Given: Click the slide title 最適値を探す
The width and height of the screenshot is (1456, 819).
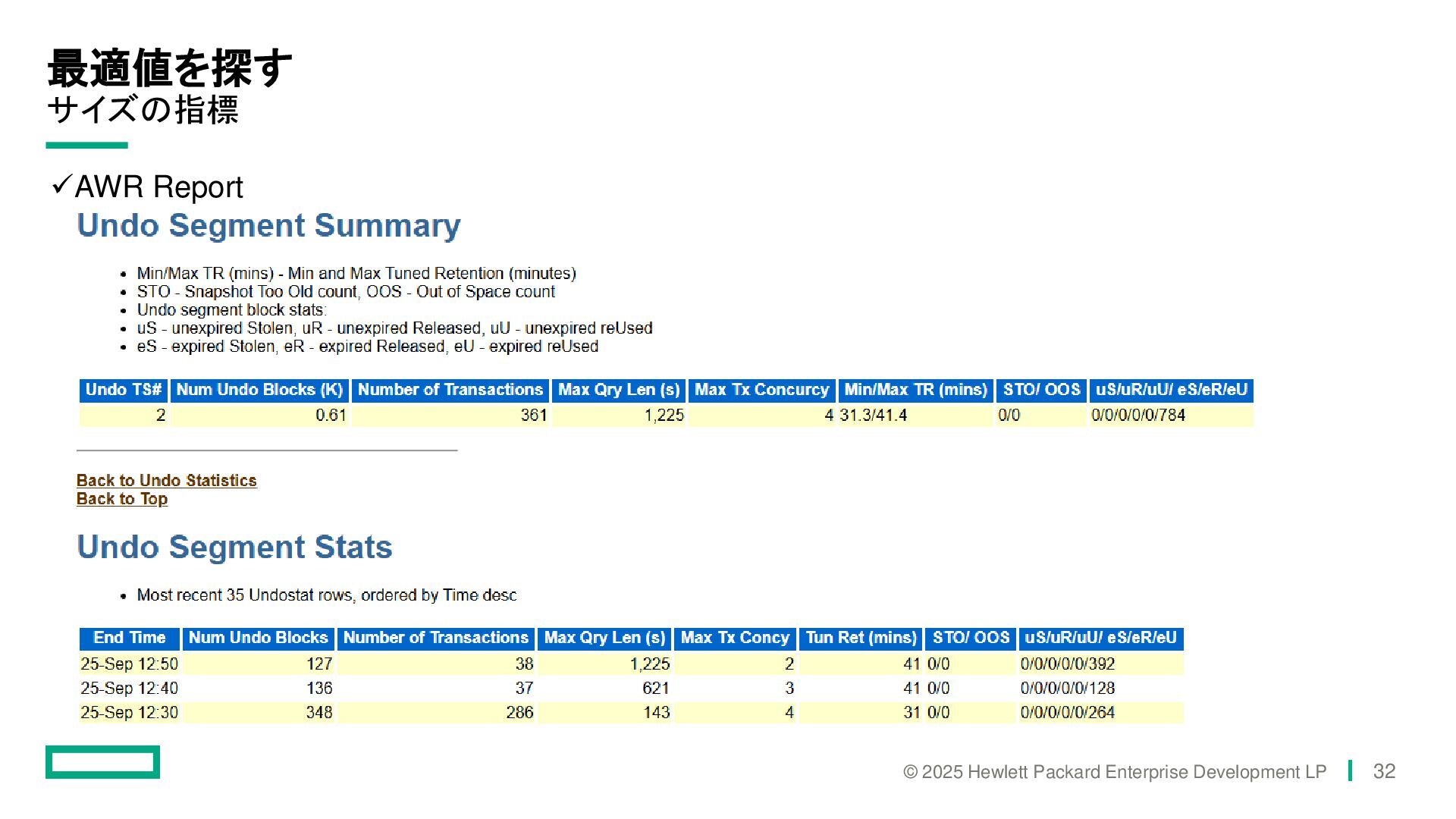Looking at the screenshot, I should pos(169,68).
